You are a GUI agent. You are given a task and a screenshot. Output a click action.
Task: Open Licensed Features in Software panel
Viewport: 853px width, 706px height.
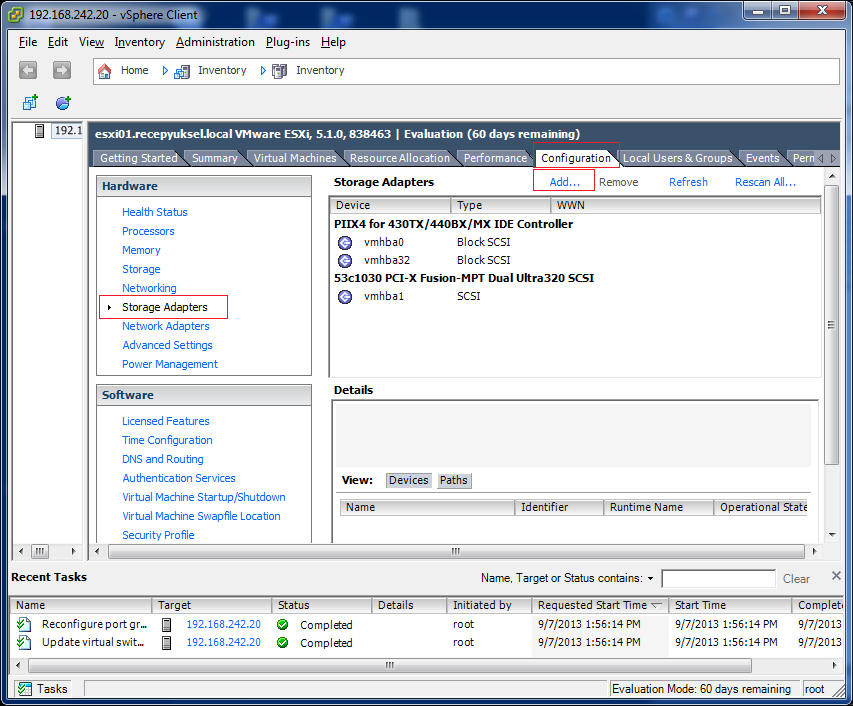click(165, 421)
